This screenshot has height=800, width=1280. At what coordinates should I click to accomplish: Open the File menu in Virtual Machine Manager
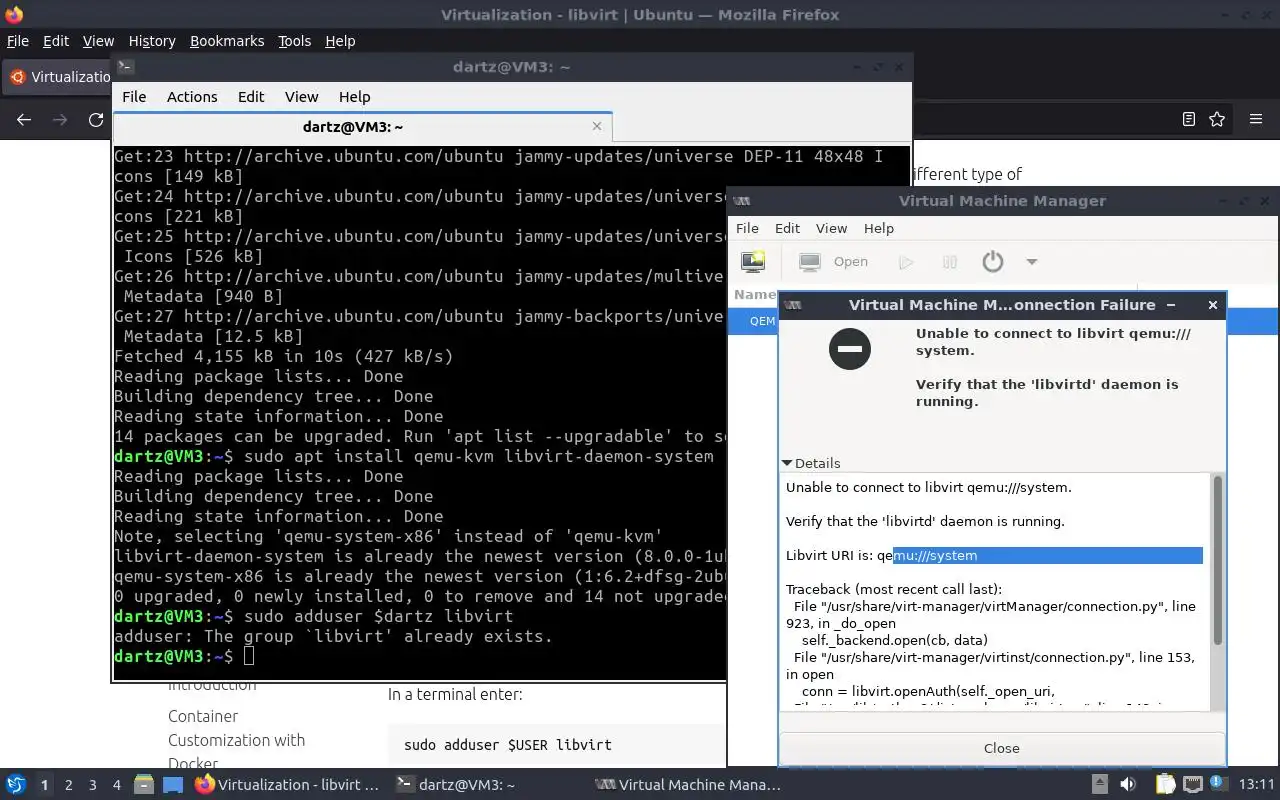[x=747, y=228]
